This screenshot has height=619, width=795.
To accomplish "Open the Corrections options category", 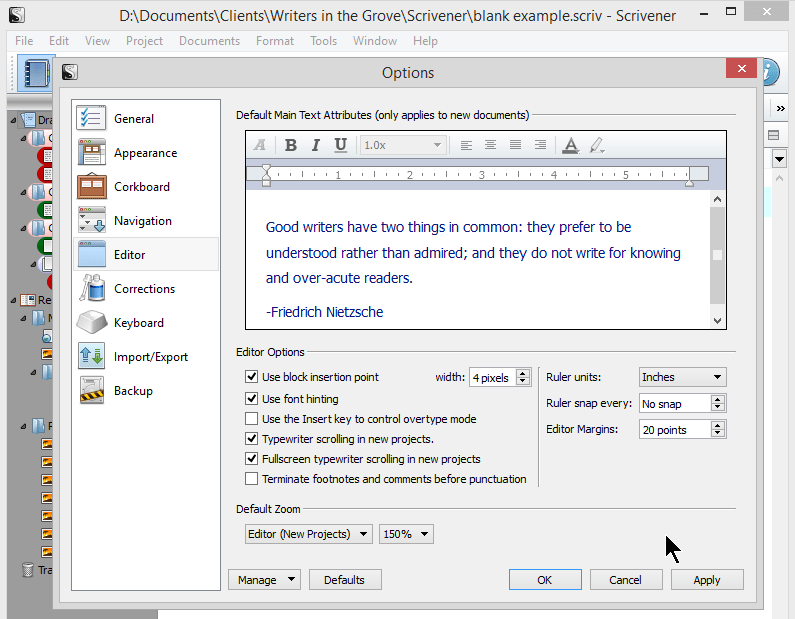I will [146, 288].
